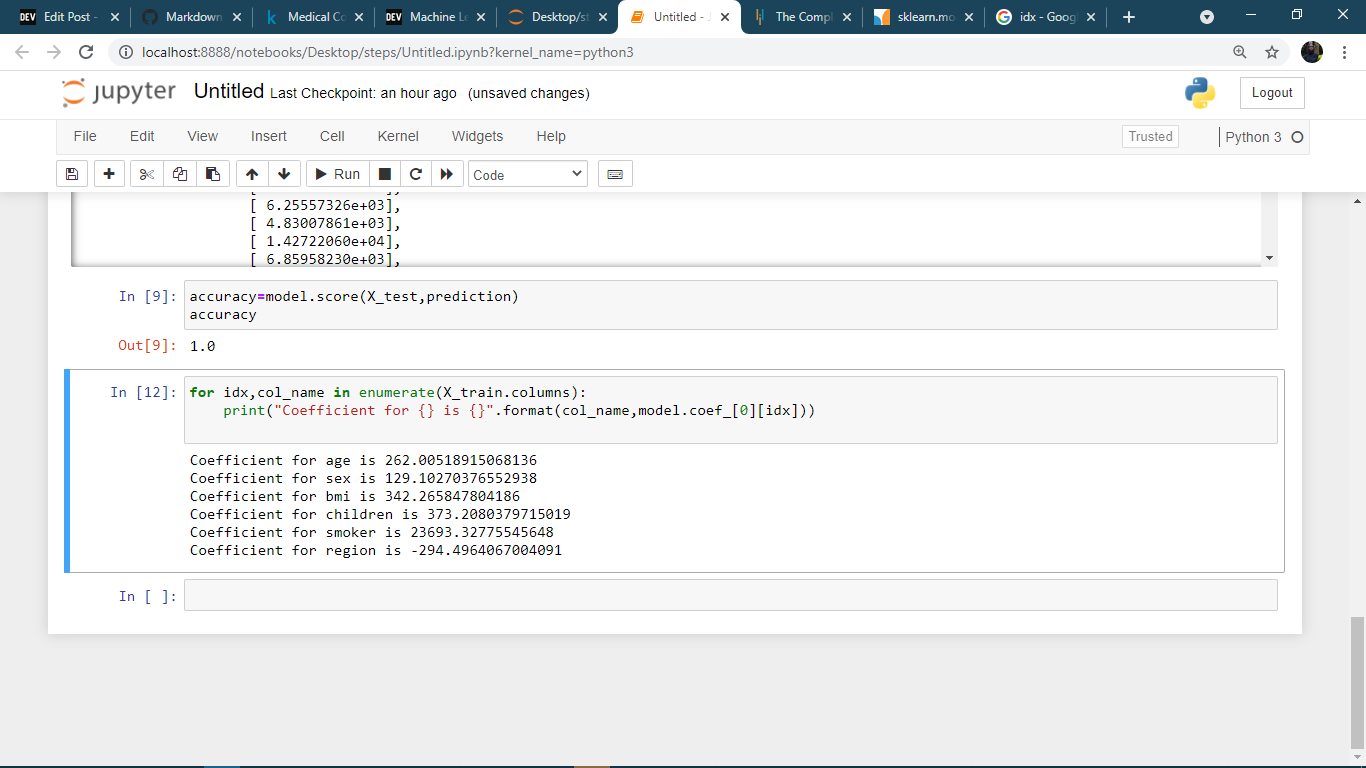Click the Trusted notebook indicator
The height and width of the screenshot is (768, 1366).
coord(1150,137)
